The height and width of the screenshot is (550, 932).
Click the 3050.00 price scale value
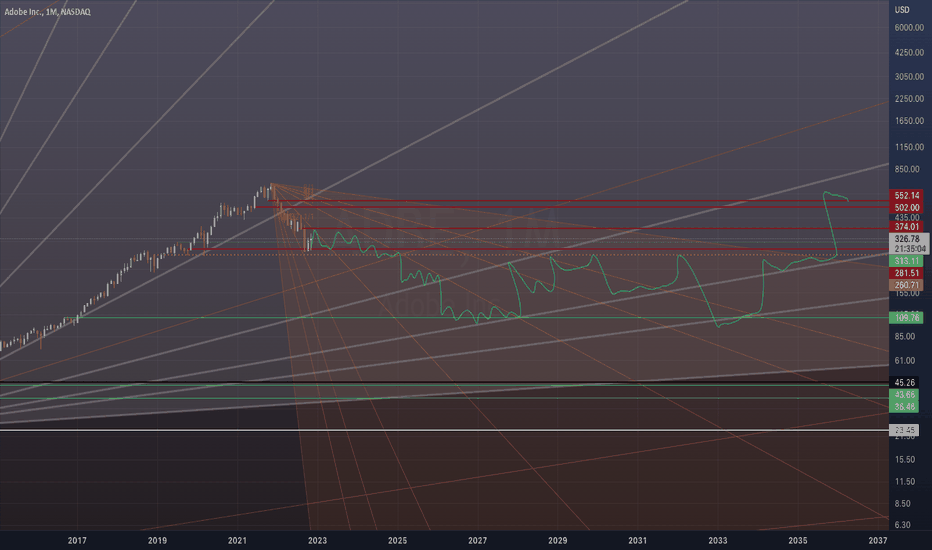[909, 77]
